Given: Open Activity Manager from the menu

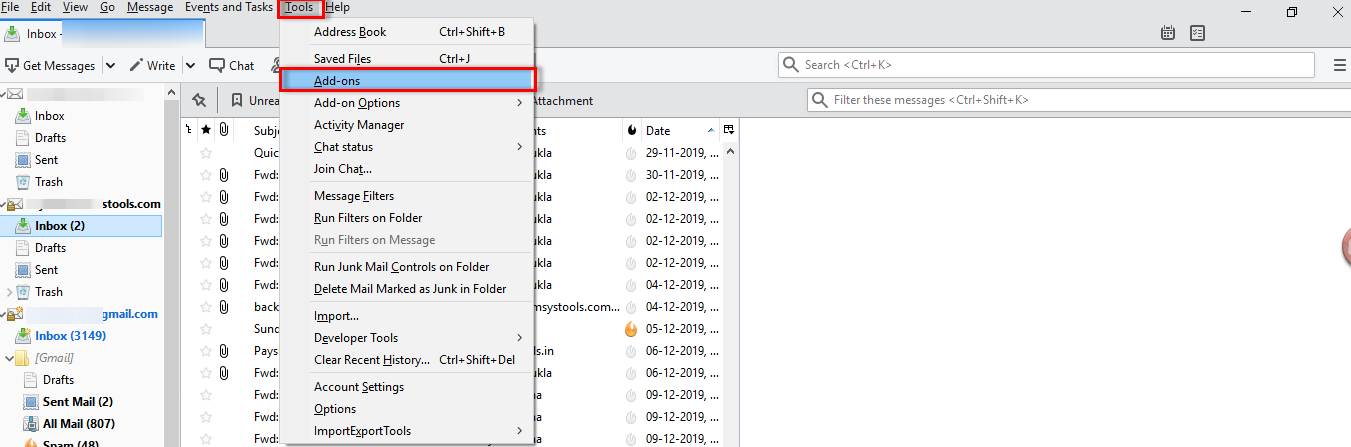Looking at the screenshot, I should click(407, 125).
